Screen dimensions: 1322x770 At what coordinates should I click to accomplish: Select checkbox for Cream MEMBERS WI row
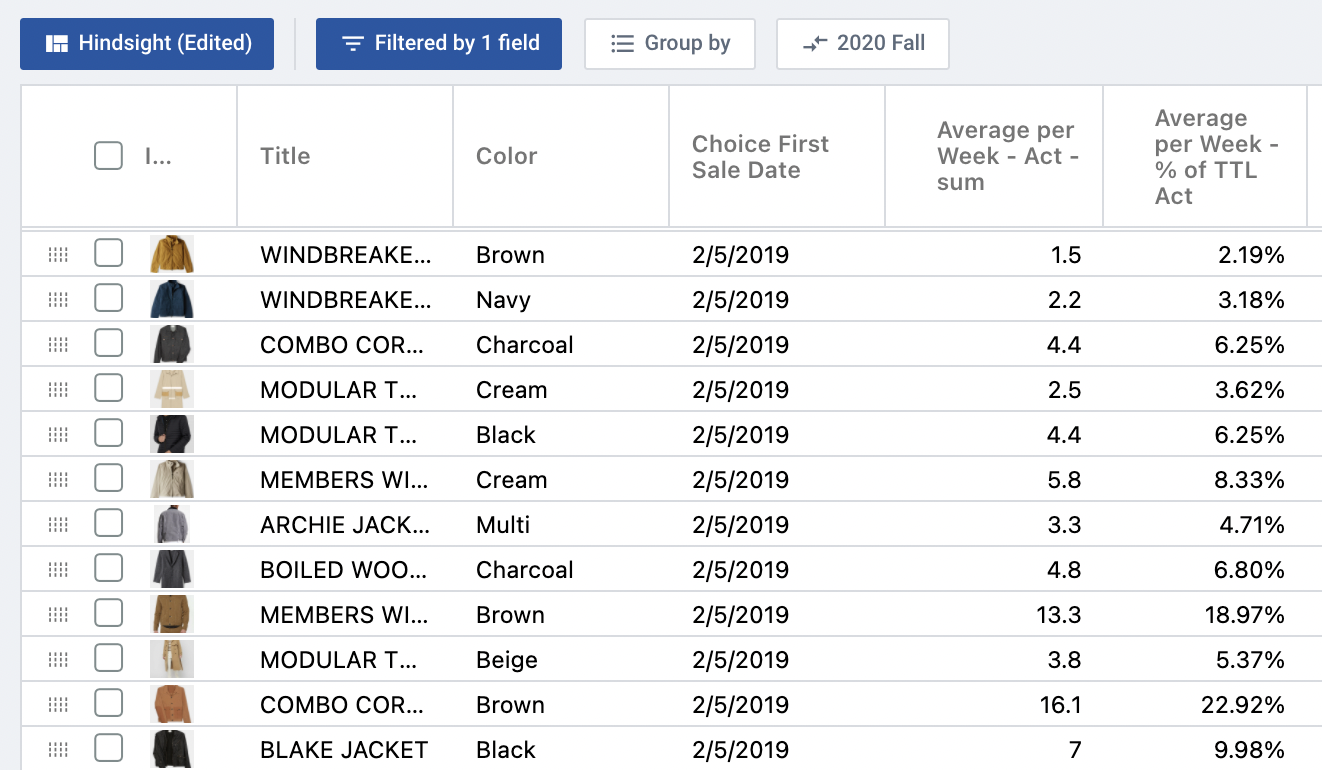(108, 478)
